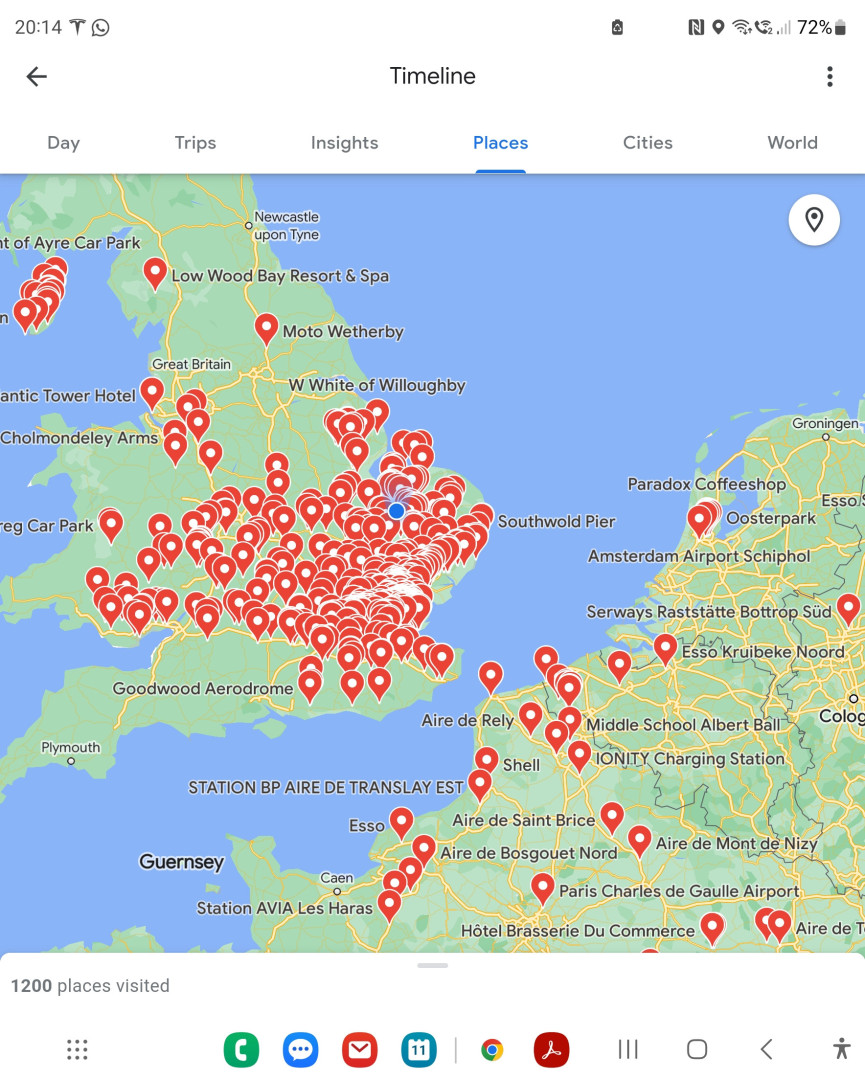The height and width of the screenshot is (1080, 865).
Task: Select the Places tab
Action: point(501,143)
